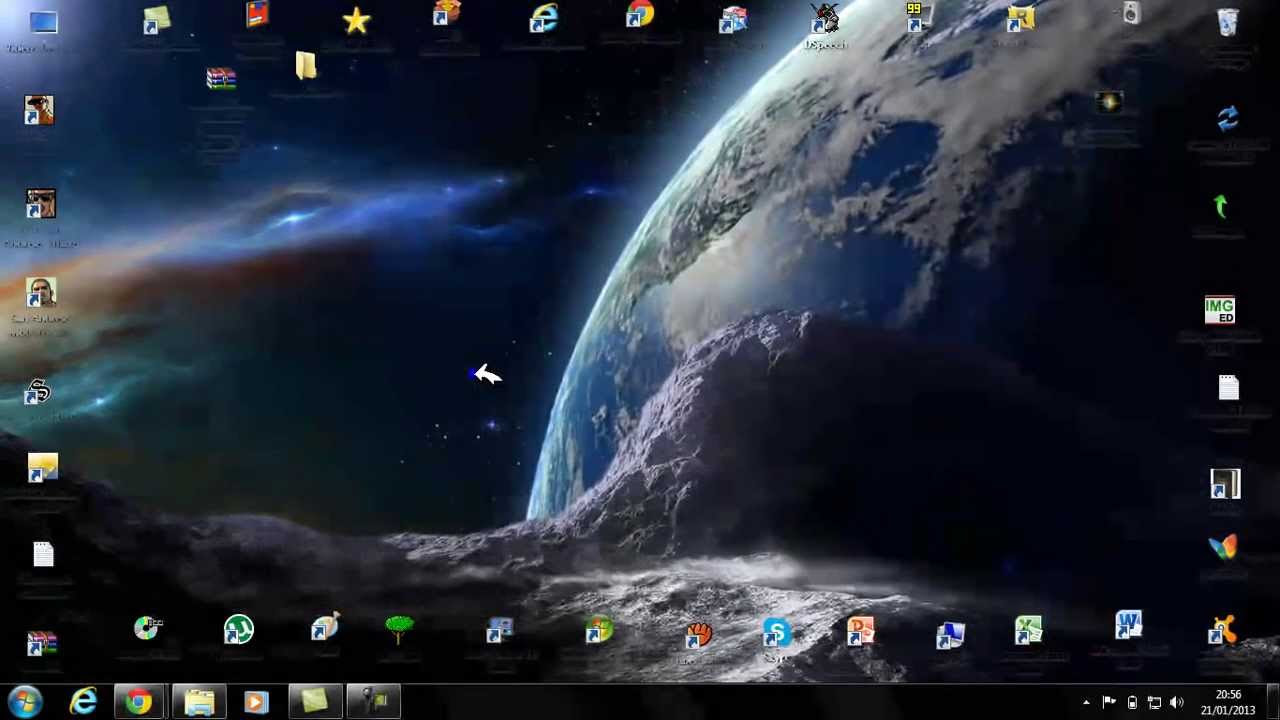Open the yellow folder on the desktop

306,66
